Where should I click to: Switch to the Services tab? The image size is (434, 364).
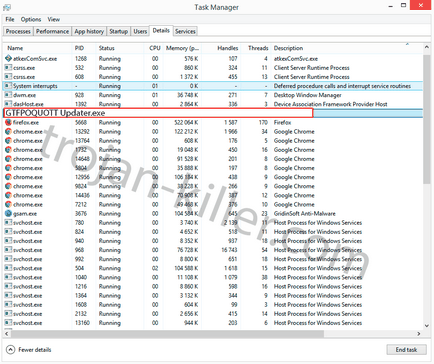(185, 31)
